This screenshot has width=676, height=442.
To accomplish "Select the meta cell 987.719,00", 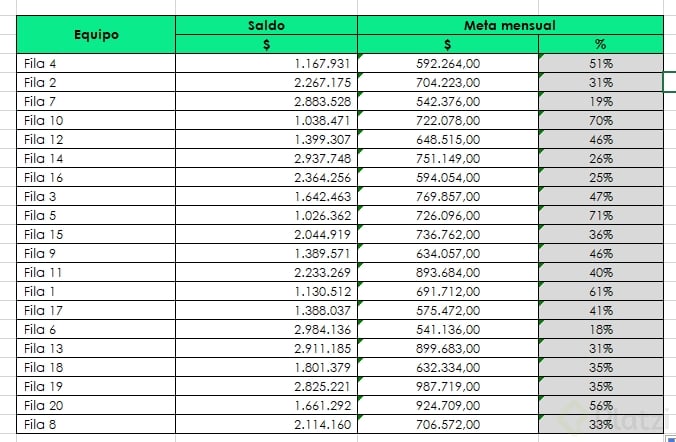I will [x=448, y=386].
